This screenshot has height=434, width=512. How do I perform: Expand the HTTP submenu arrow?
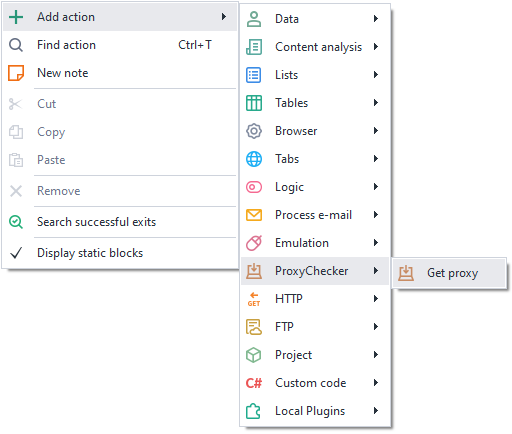coord(376,299)
